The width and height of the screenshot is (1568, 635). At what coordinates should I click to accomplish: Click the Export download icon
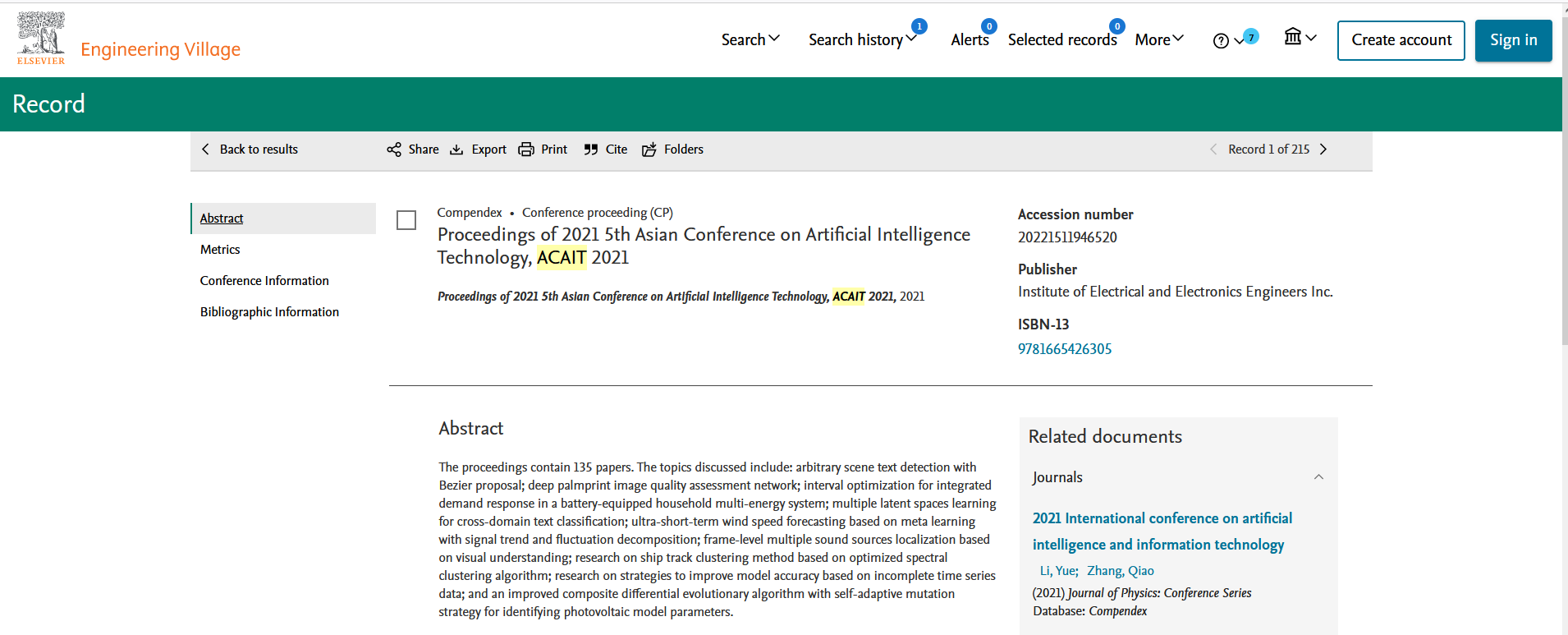[456, 150]
